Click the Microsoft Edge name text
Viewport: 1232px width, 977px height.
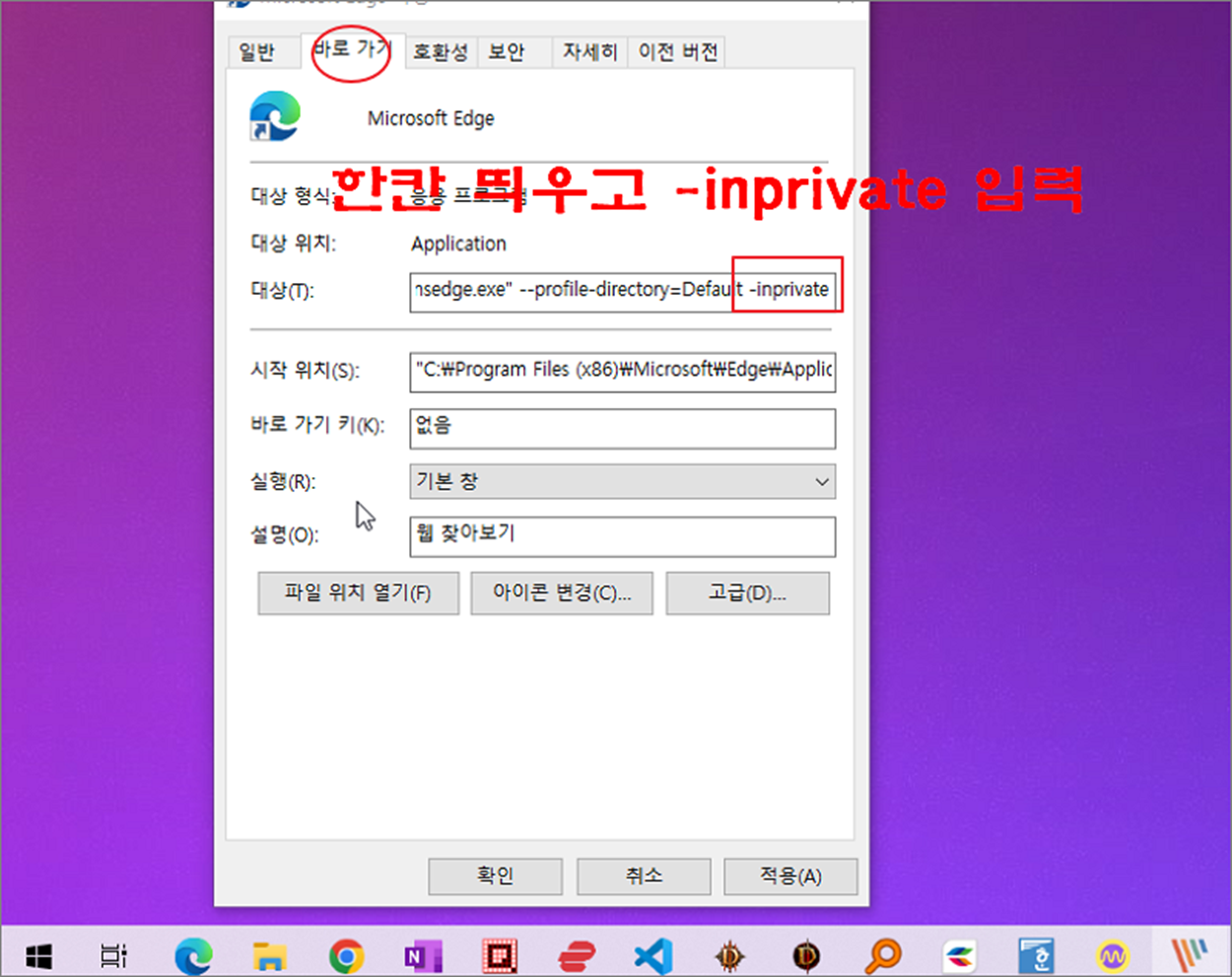tap(431, 118)
